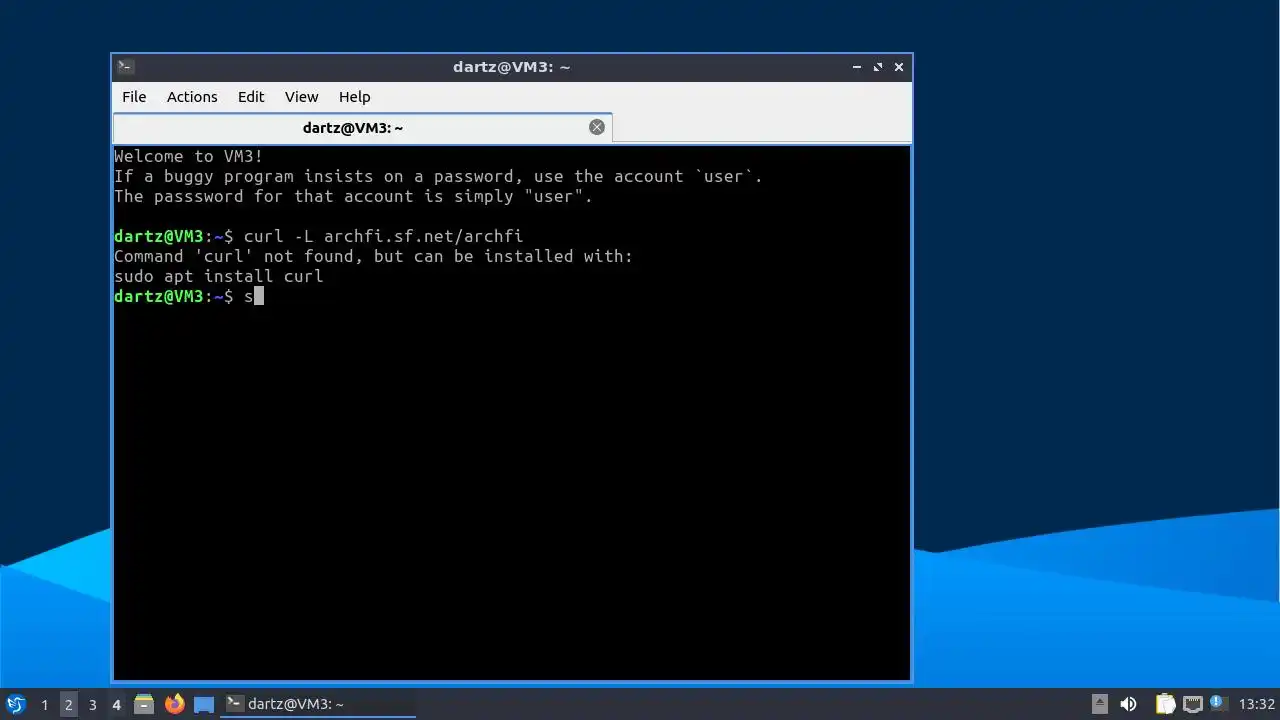
Task: Open the clipboard manager tray icon
Action: tap(1165, 704)
